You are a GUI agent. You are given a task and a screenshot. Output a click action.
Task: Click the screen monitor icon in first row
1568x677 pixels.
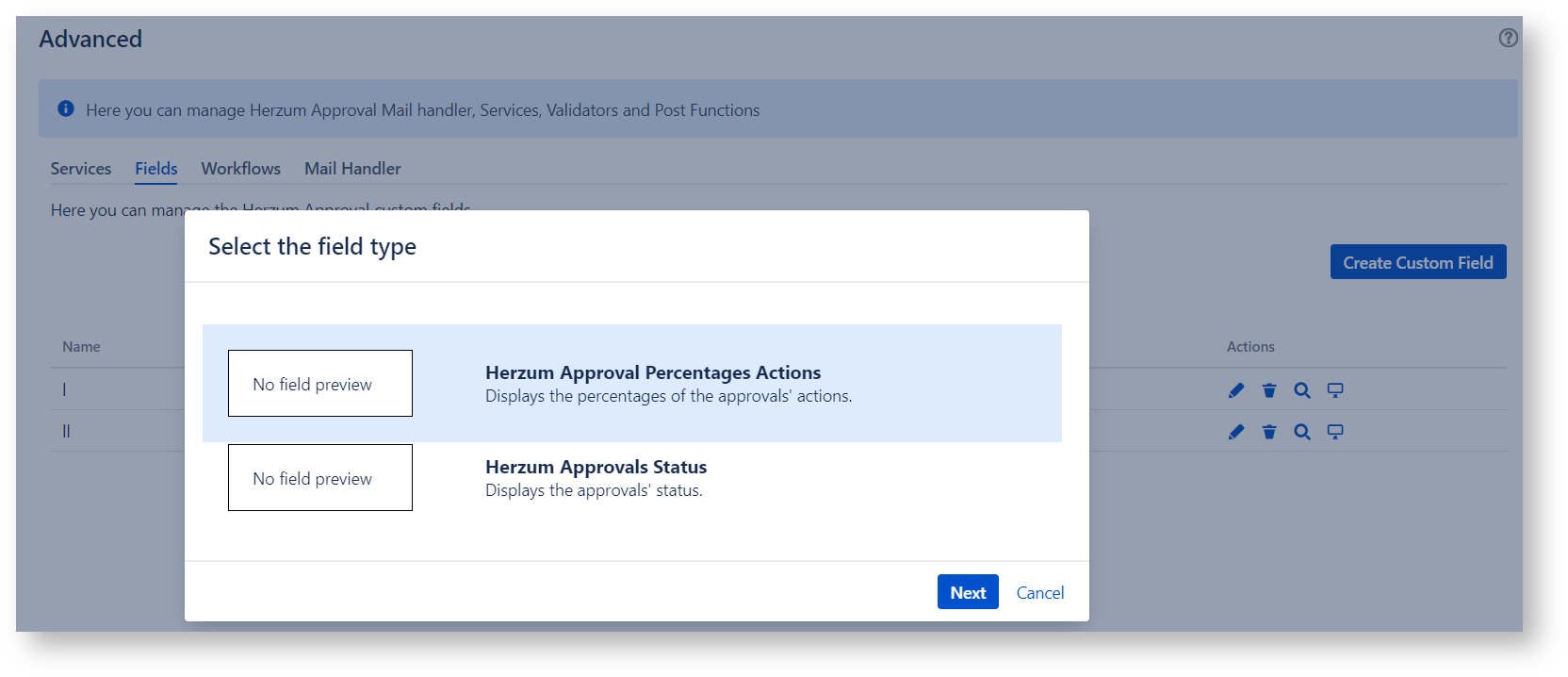click(1335, 390)
